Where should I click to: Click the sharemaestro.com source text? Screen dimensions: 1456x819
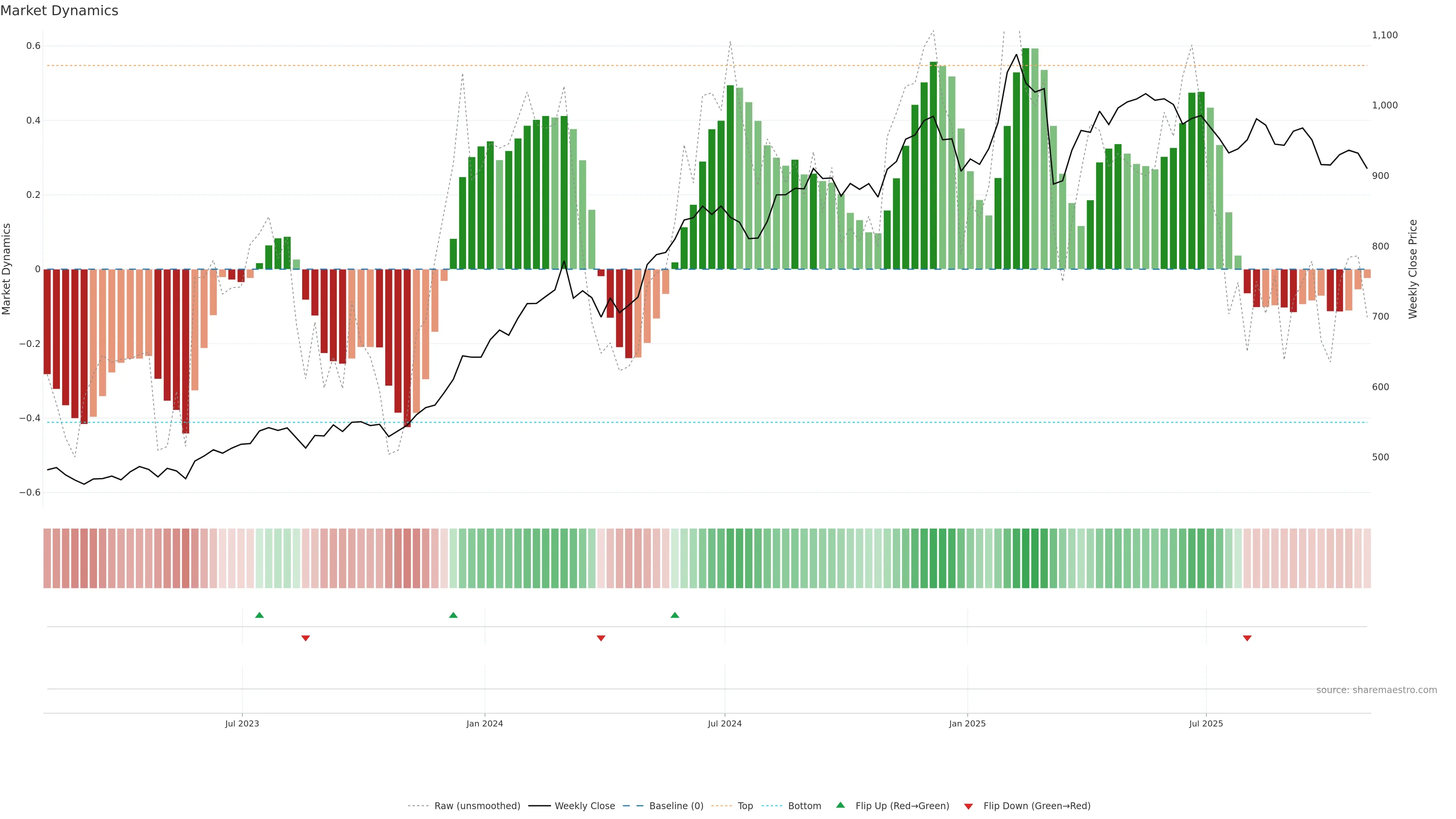coord(1376,690)
